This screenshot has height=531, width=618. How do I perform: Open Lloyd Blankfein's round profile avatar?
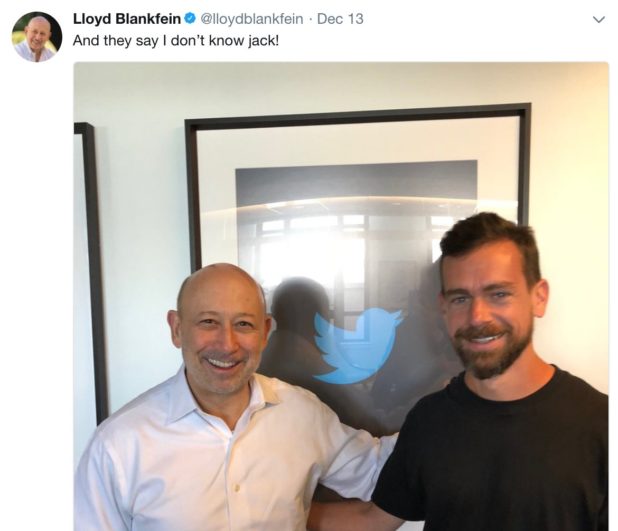[37, 37]
